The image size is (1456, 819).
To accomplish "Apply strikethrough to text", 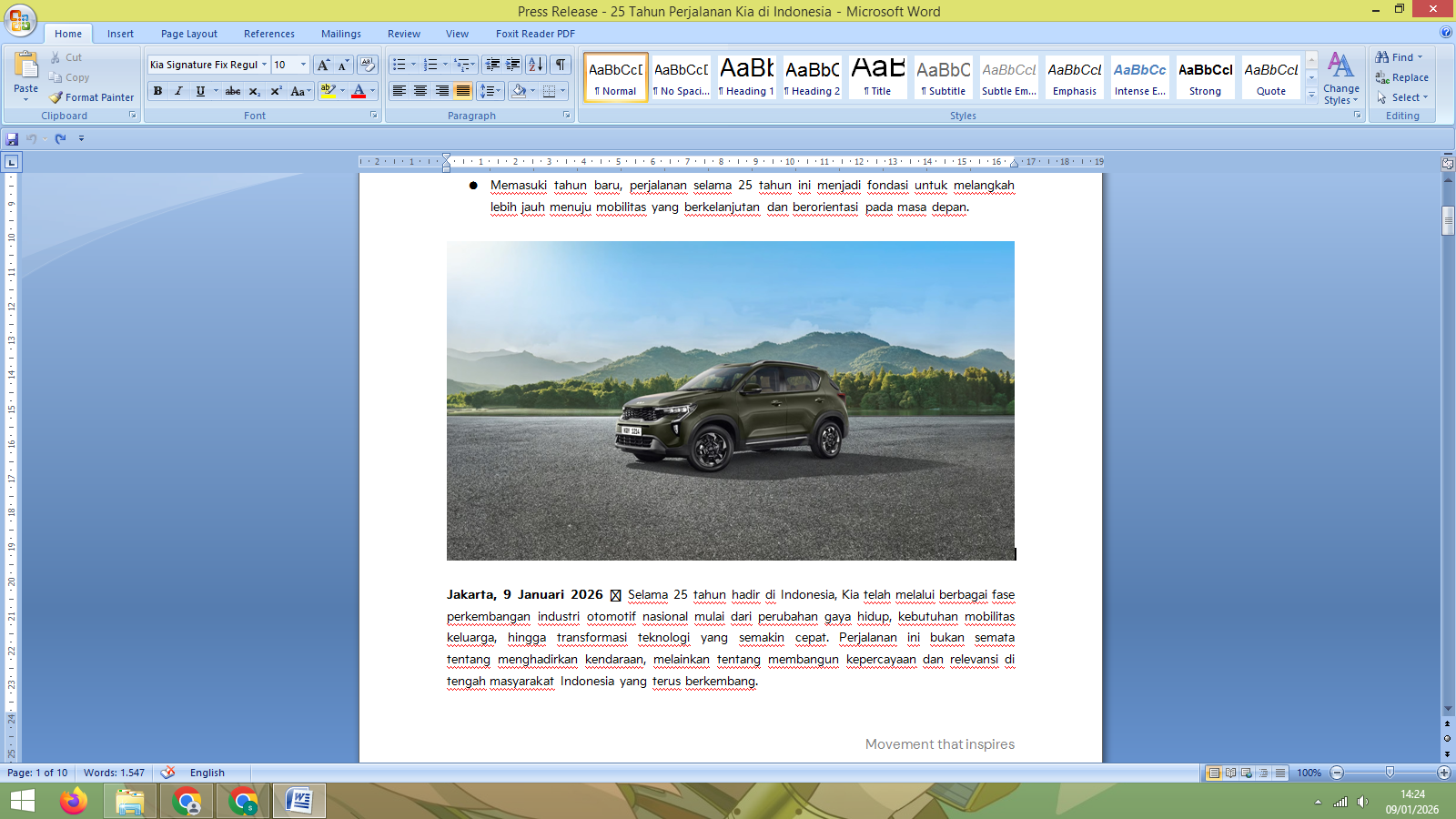I will 233,91.
